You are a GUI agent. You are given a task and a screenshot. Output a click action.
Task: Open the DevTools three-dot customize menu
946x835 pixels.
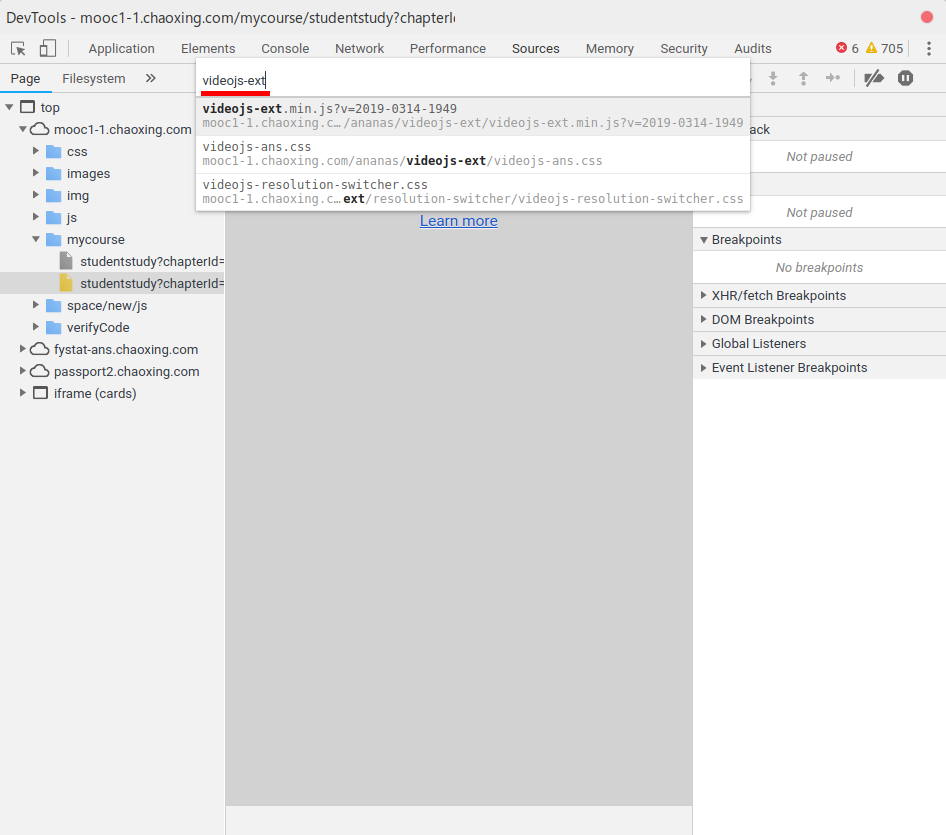click(929, 48)
